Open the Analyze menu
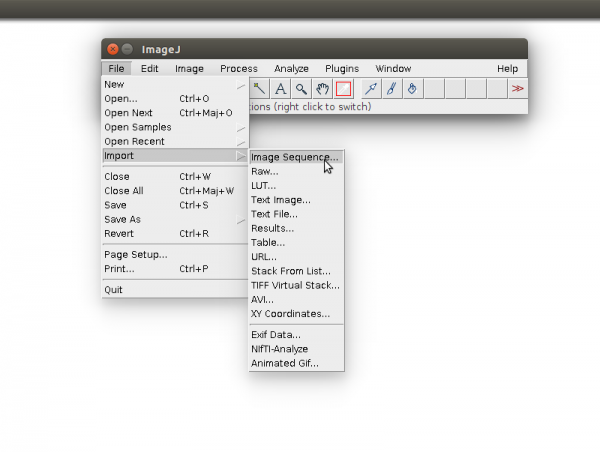The image size is (600, 452). pos(291,69)
